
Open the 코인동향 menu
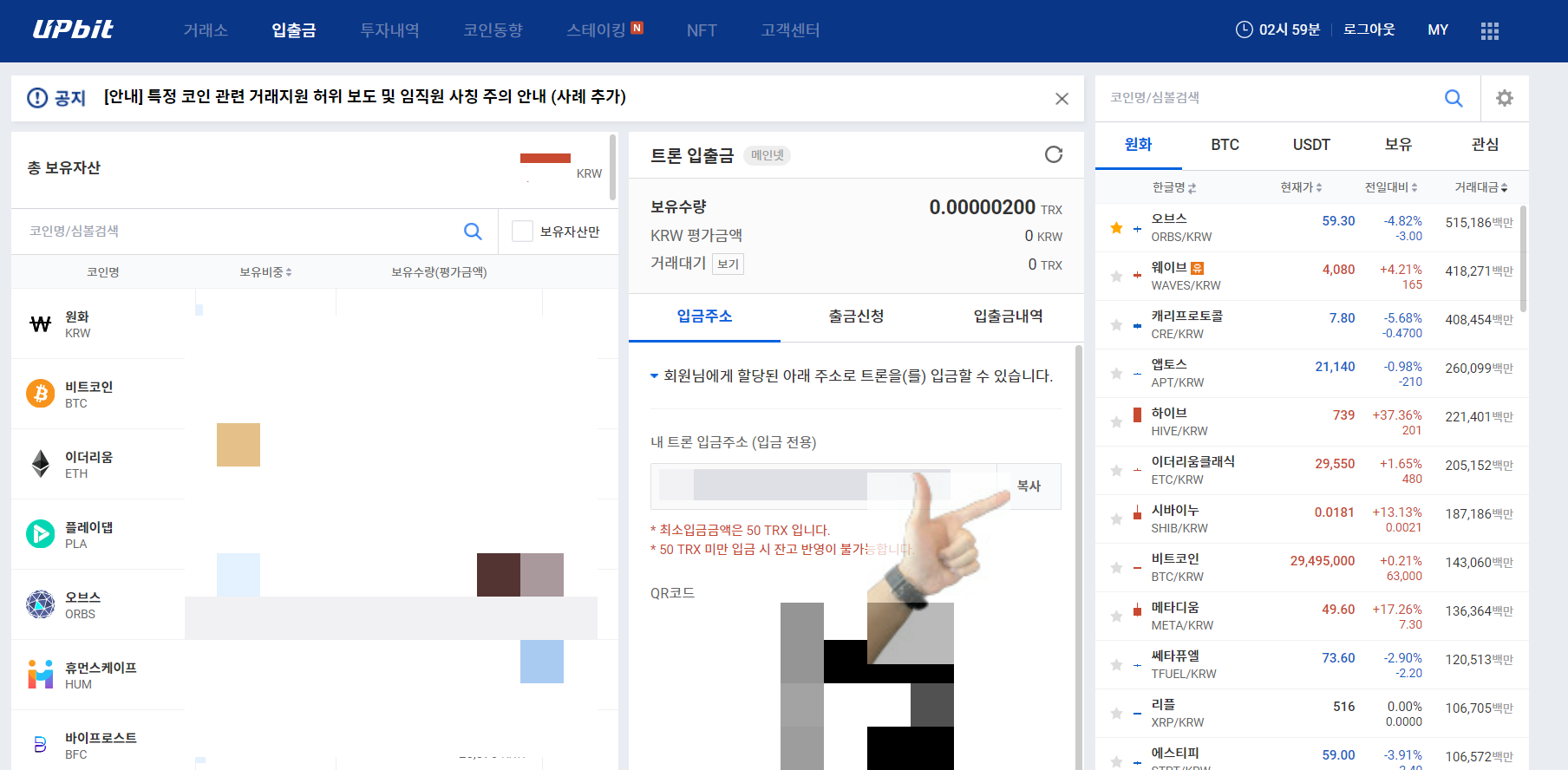(x=493, y=30)
